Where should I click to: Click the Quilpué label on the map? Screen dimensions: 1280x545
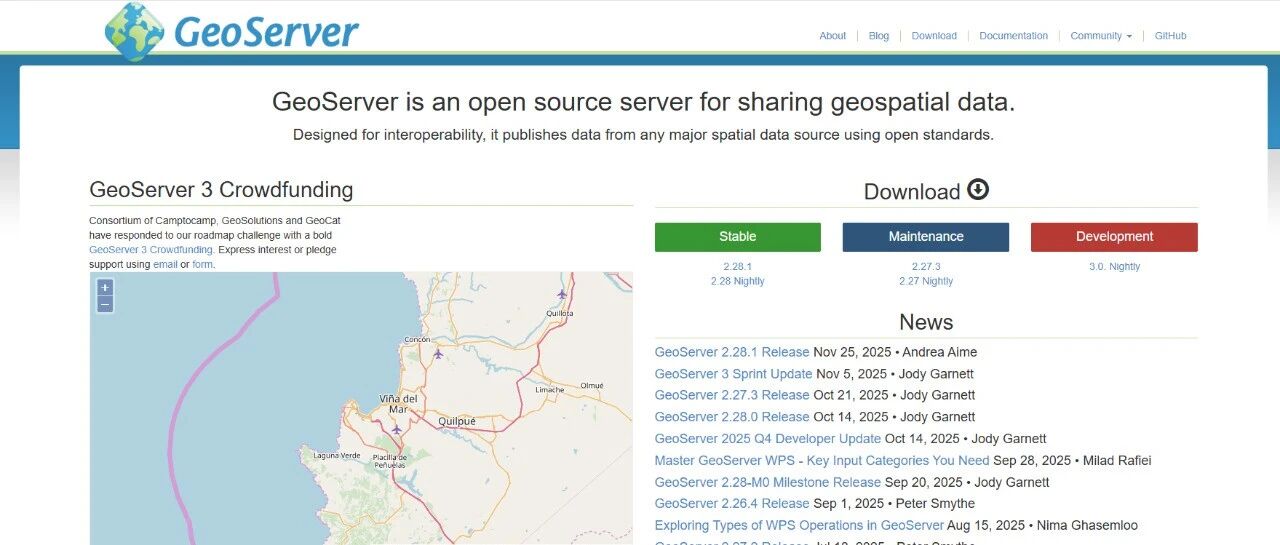[x=457, y=422]
